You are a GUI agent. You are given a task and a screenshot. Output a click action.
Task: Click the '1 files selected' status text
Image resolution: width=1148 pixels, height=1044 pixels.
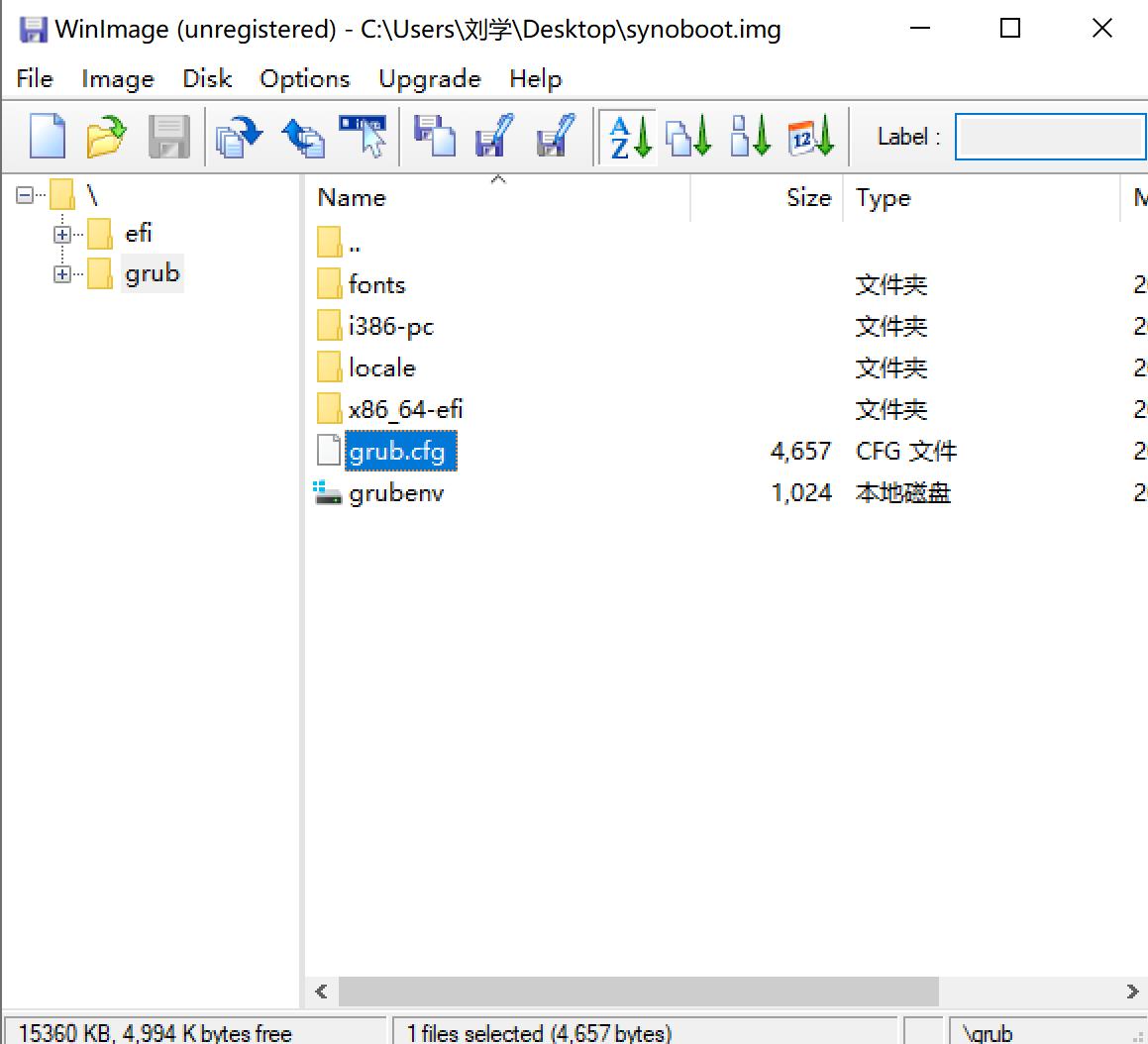pos(539,1033)
